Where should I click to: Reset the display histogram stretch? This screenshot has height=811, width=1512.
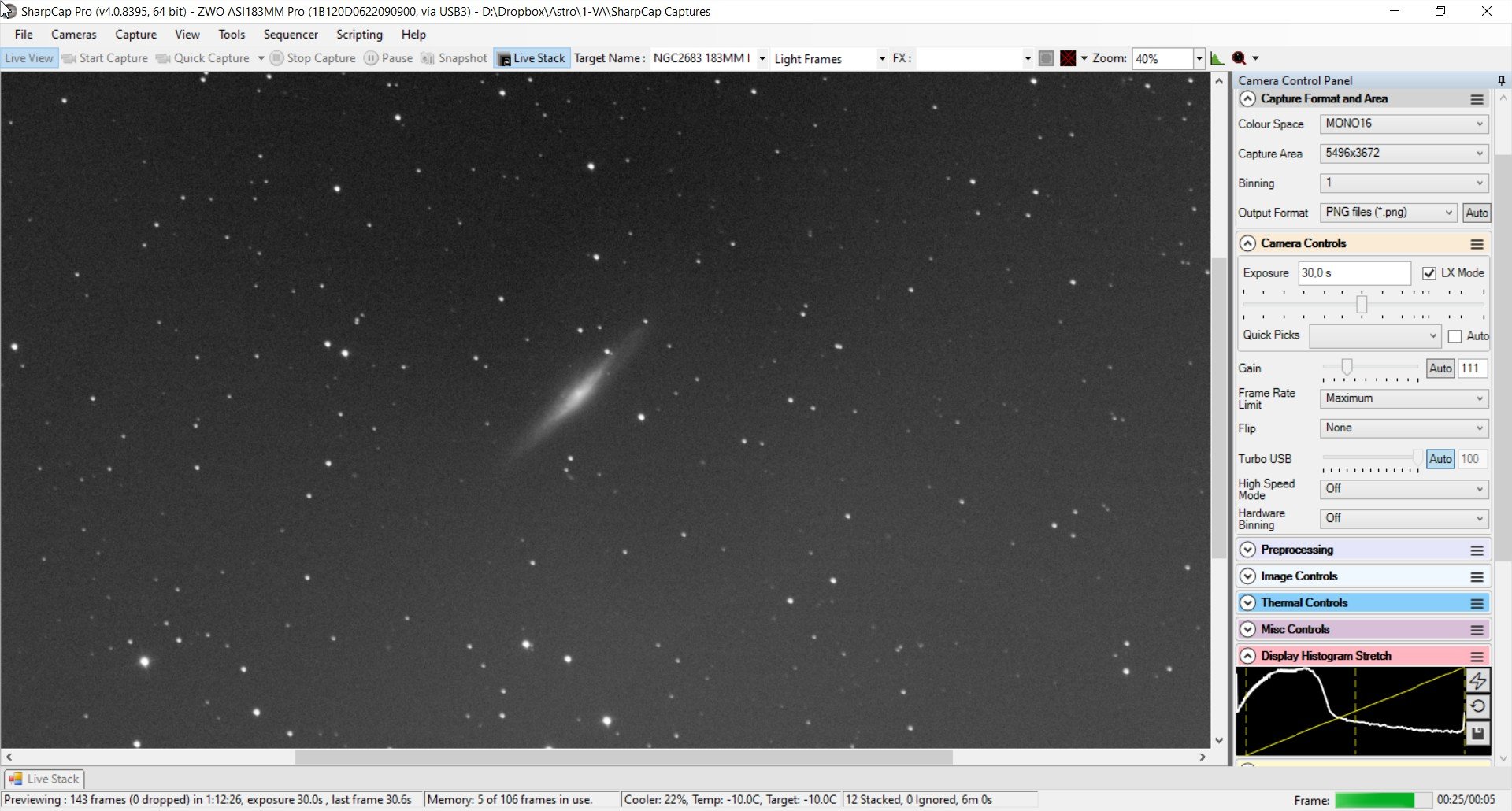point(1477,707)
